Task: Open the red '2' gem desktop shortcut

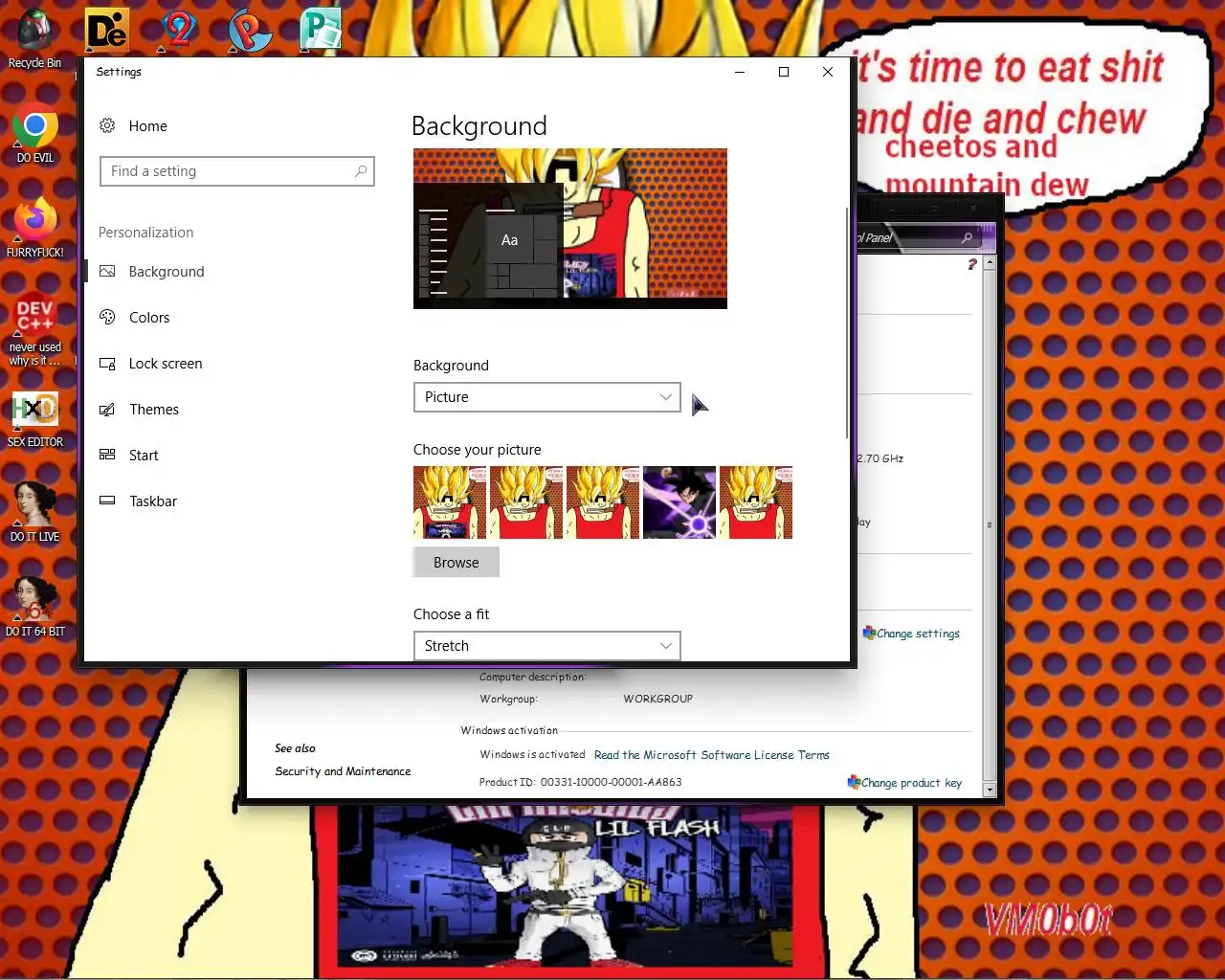Action: coord(178,31)
